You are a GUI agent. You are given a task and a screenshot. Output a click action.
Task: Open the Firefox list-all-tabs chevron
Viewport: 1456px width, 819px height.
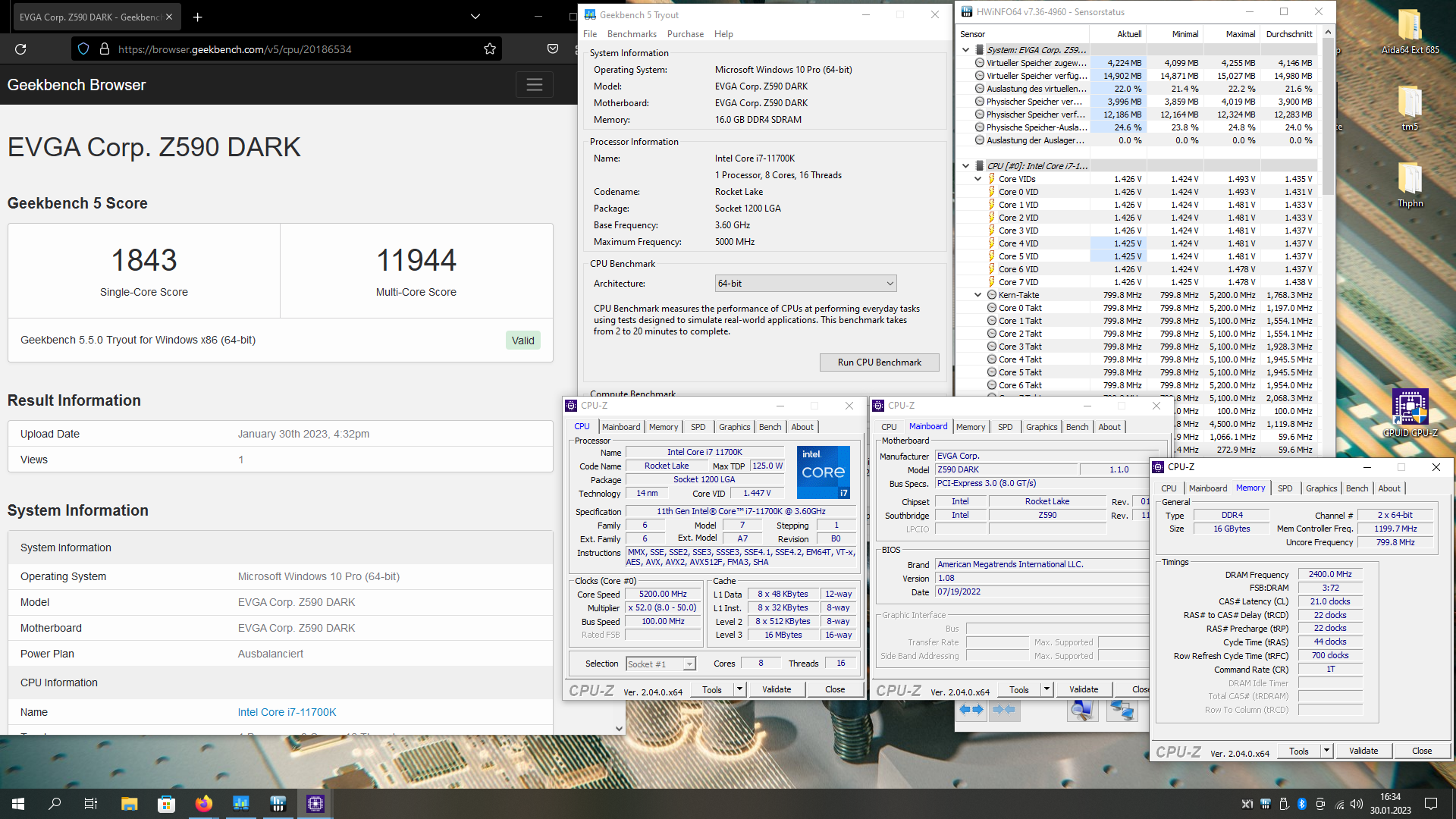(475, 17)
